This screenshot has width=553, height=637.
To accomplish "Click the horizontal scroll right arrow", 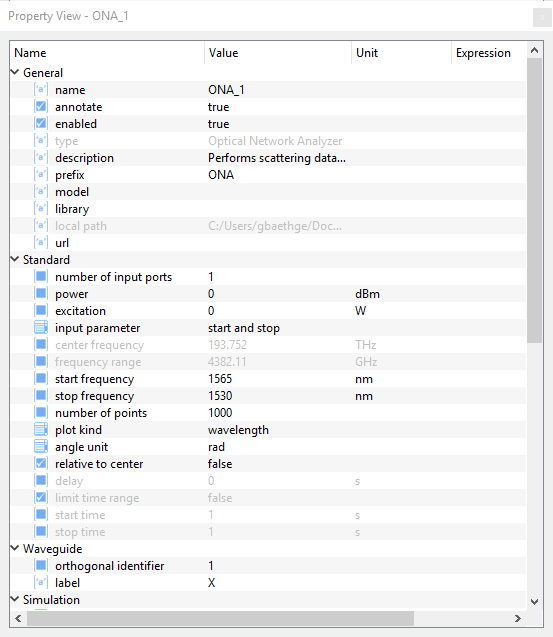I will tap(518, 618).
